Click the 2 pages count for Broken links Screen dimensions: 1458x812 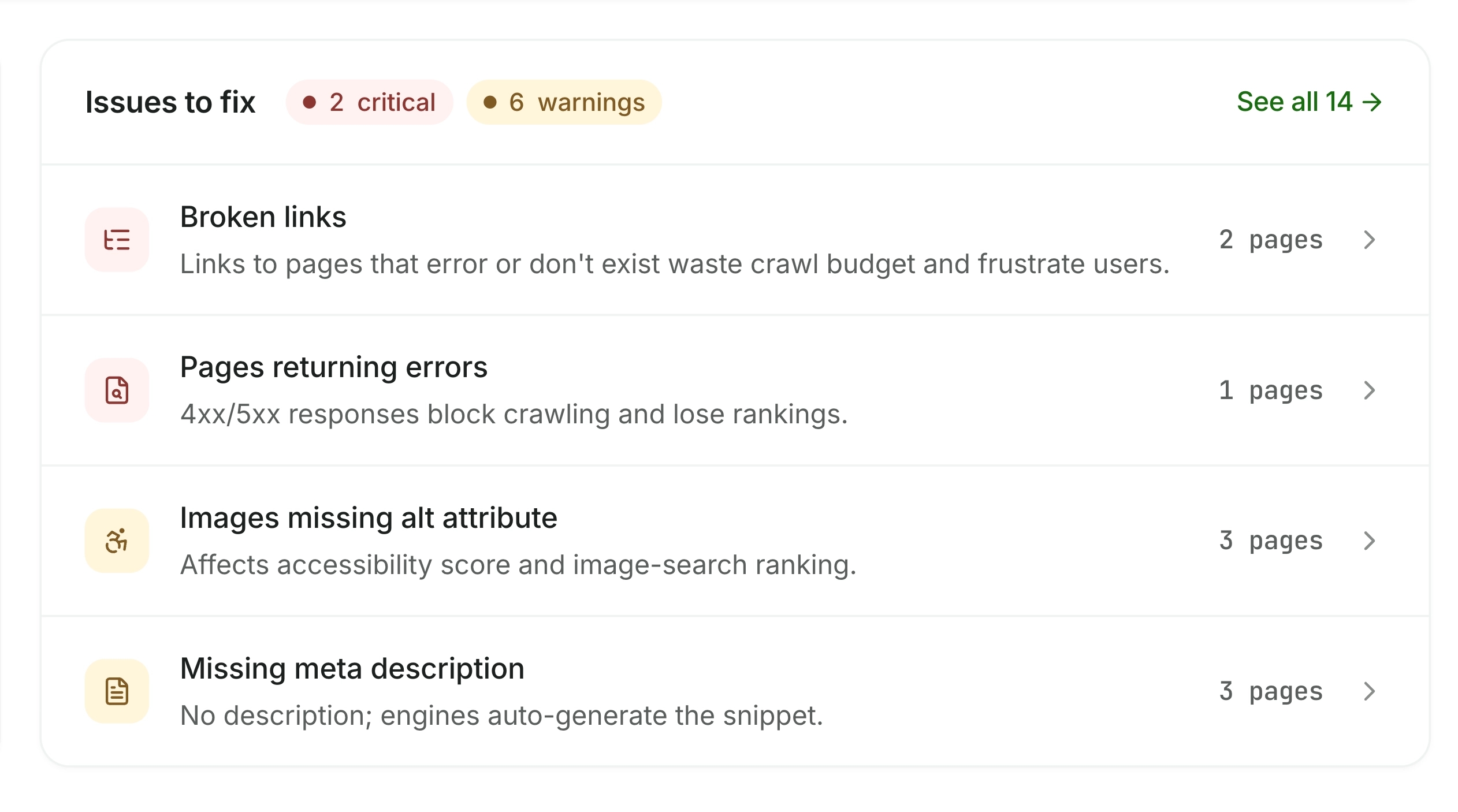(x=1271, y=240)
